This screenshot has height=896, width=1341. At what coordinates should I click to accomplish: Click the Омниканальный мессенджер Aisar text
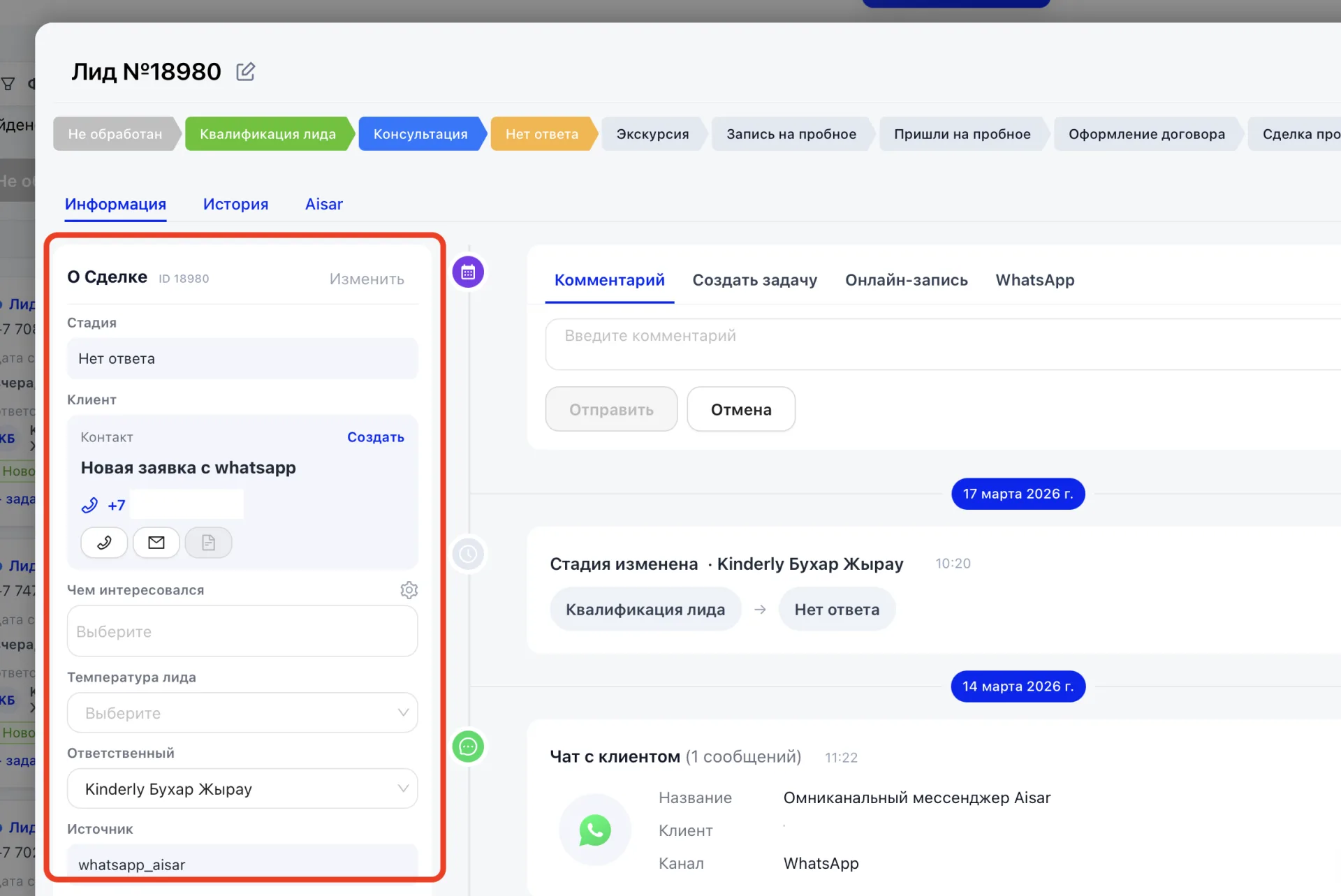click(x=917, y=798)
